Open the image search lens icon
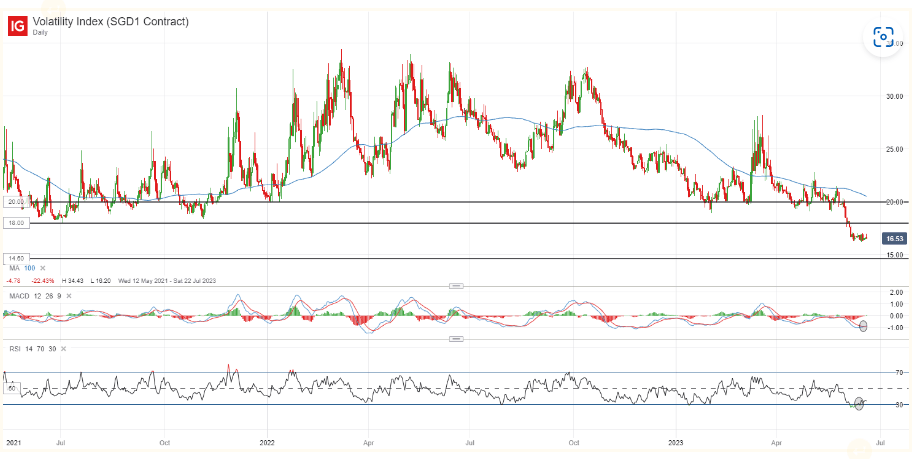The image size is (915, 459). (x=883, y=37)
